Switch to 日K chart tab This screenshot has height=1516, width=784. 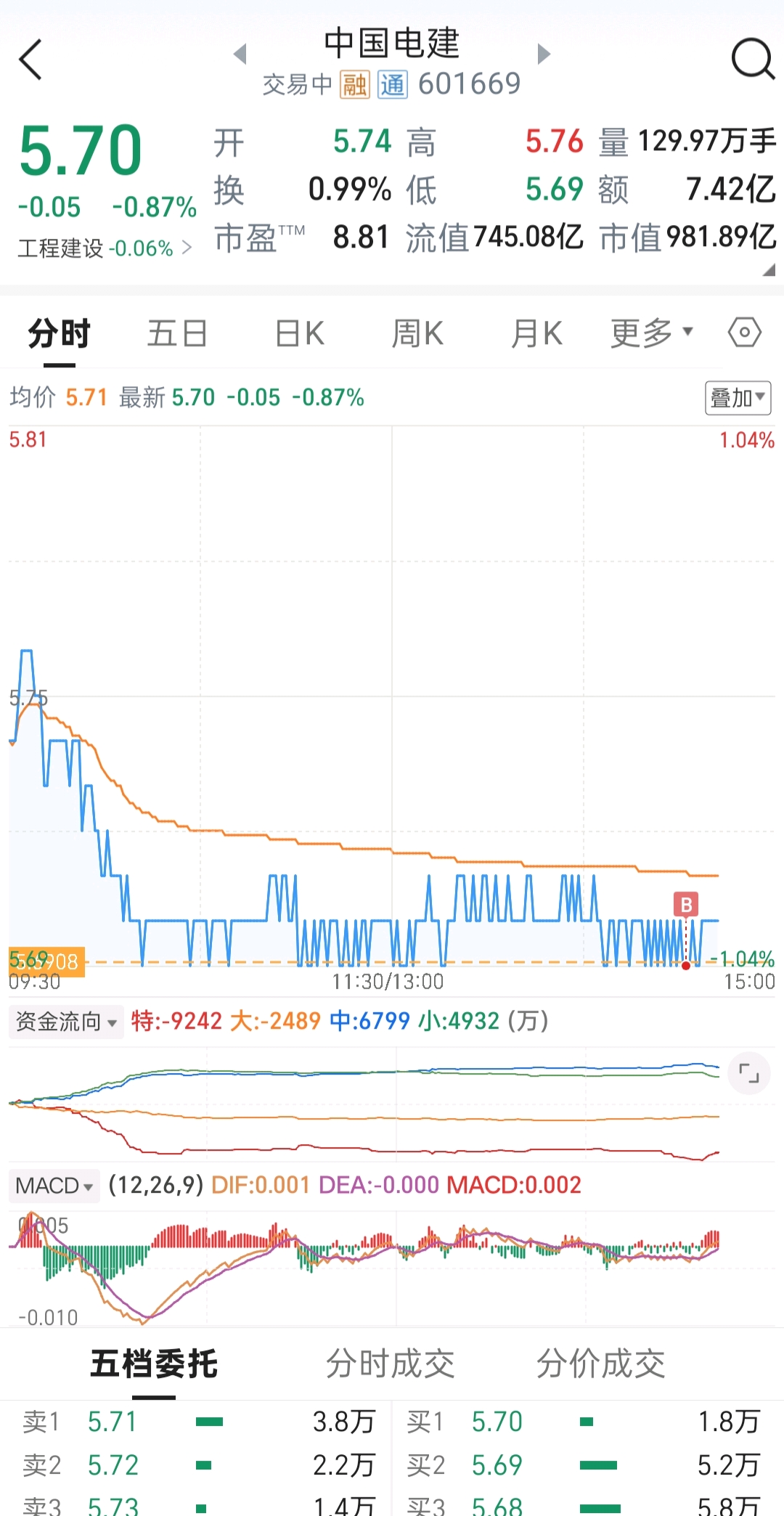(x=300, y=333)
